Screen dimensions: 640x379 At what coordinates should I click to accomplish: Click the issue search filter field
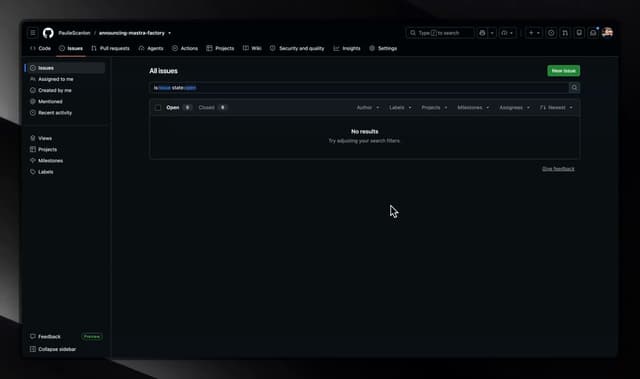359,88
